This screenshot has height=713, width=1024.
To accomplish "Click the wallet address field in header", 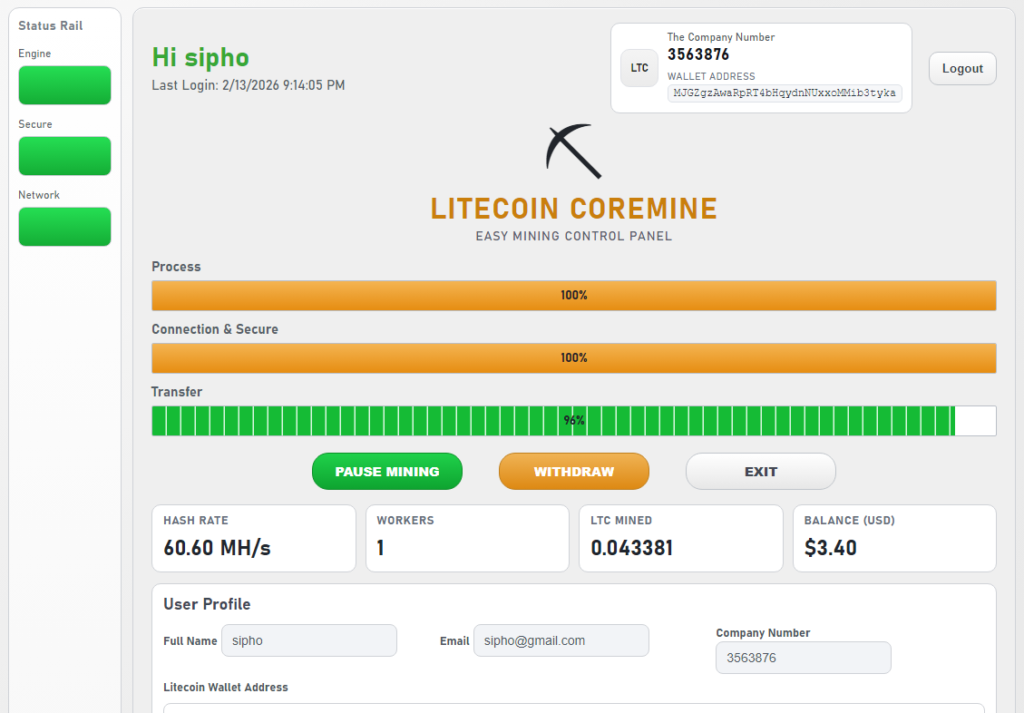I will click(x=785, y=93).
